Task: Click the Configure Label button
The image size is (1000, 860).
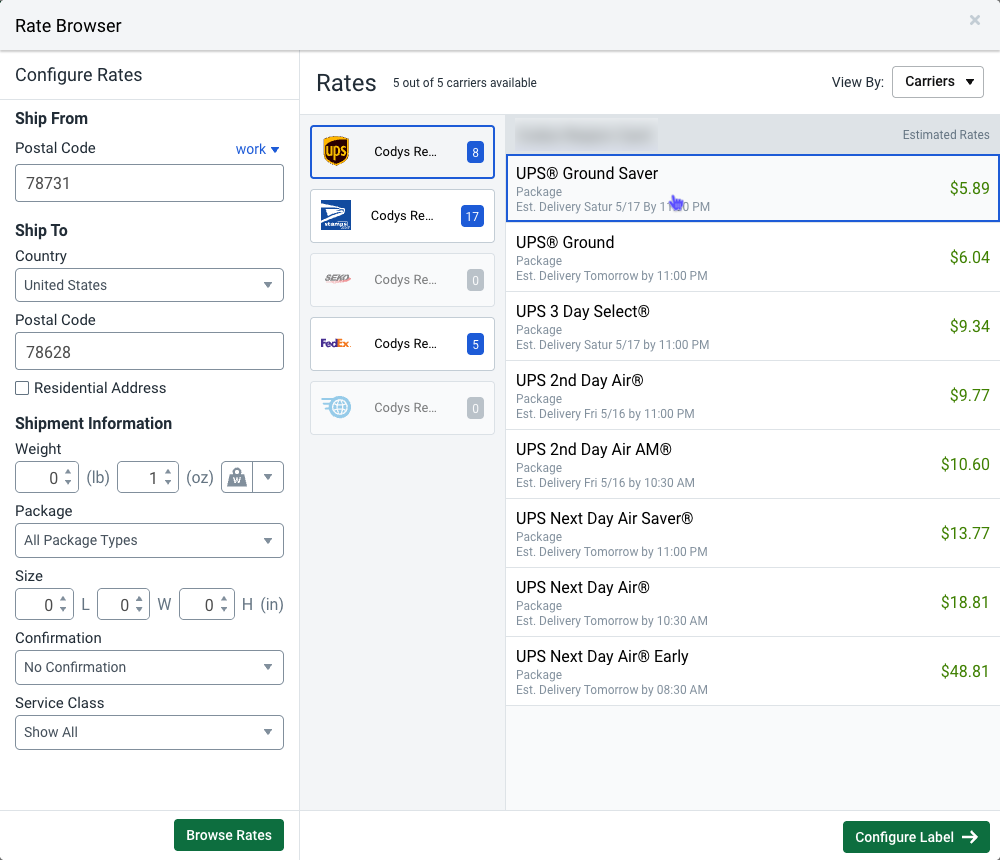Action: click(915, 837)
